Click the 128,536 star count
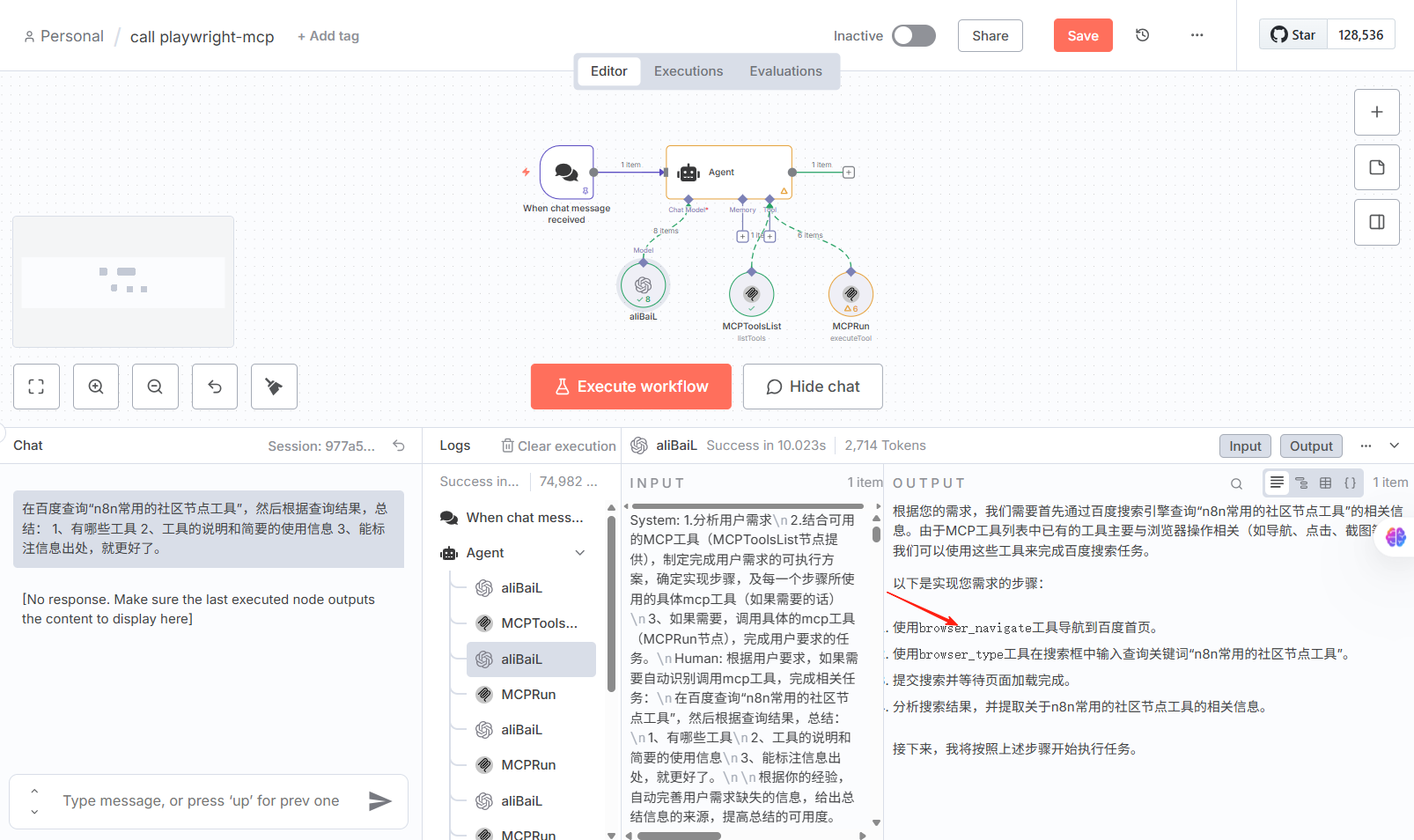1414x840 pixels. click(1360, 35)
